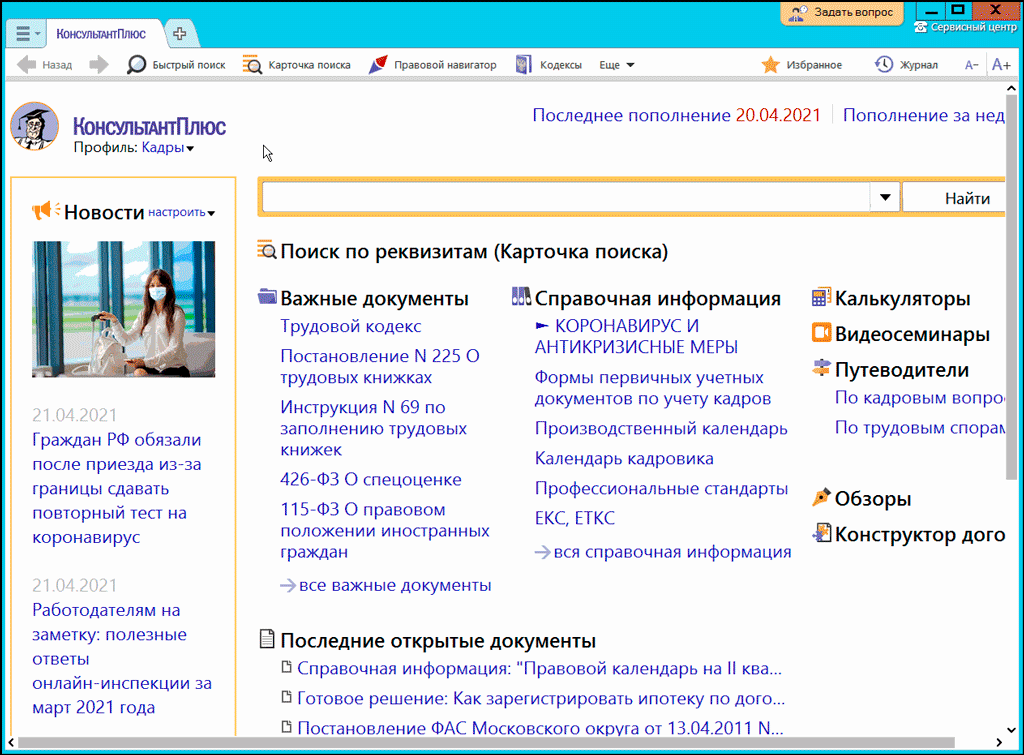The height and width of the screenshot is (755, 1024).
Task: Open Профессиональные стандарты link
Action: [662, 489]
